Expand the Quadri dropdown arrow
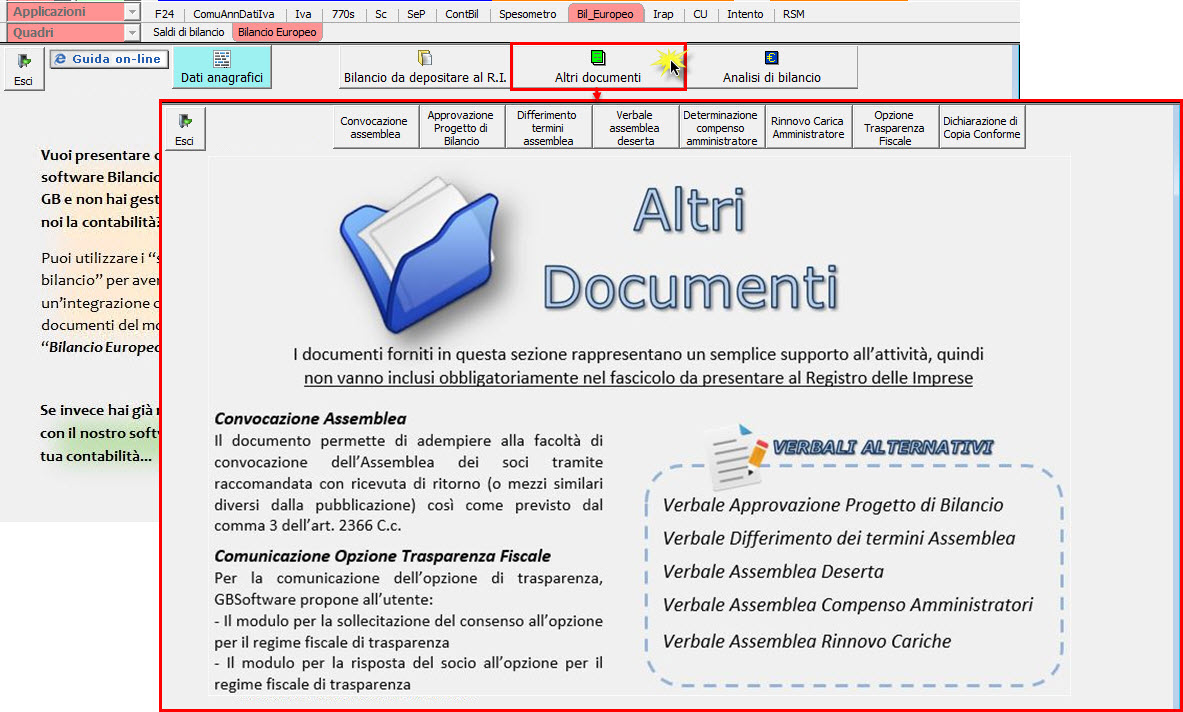Image resolution: width=1183 pixels, height=712 pixels. pyautogui.click(x=133, y=32)
